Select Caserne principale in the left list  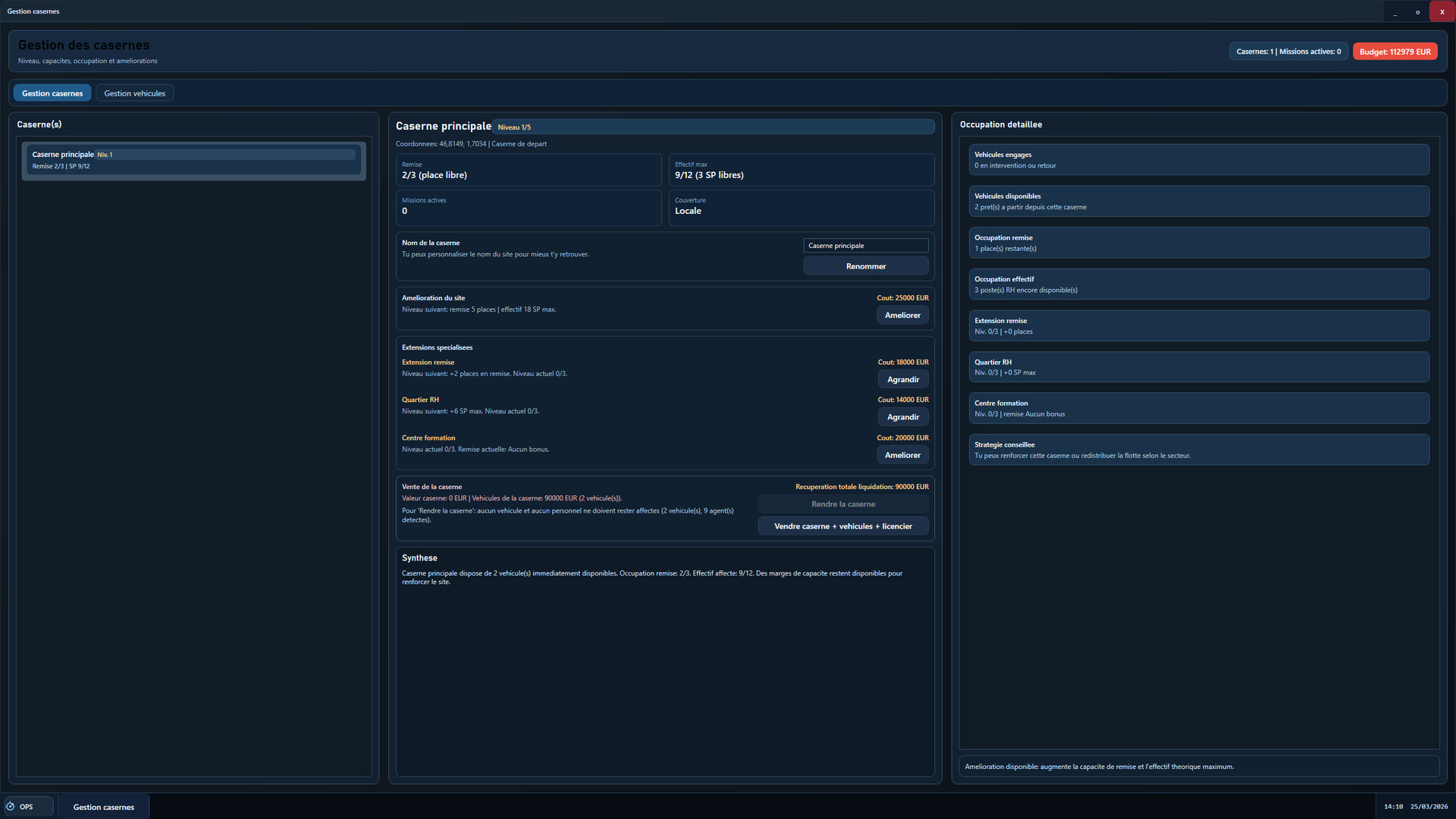(192, 160)
